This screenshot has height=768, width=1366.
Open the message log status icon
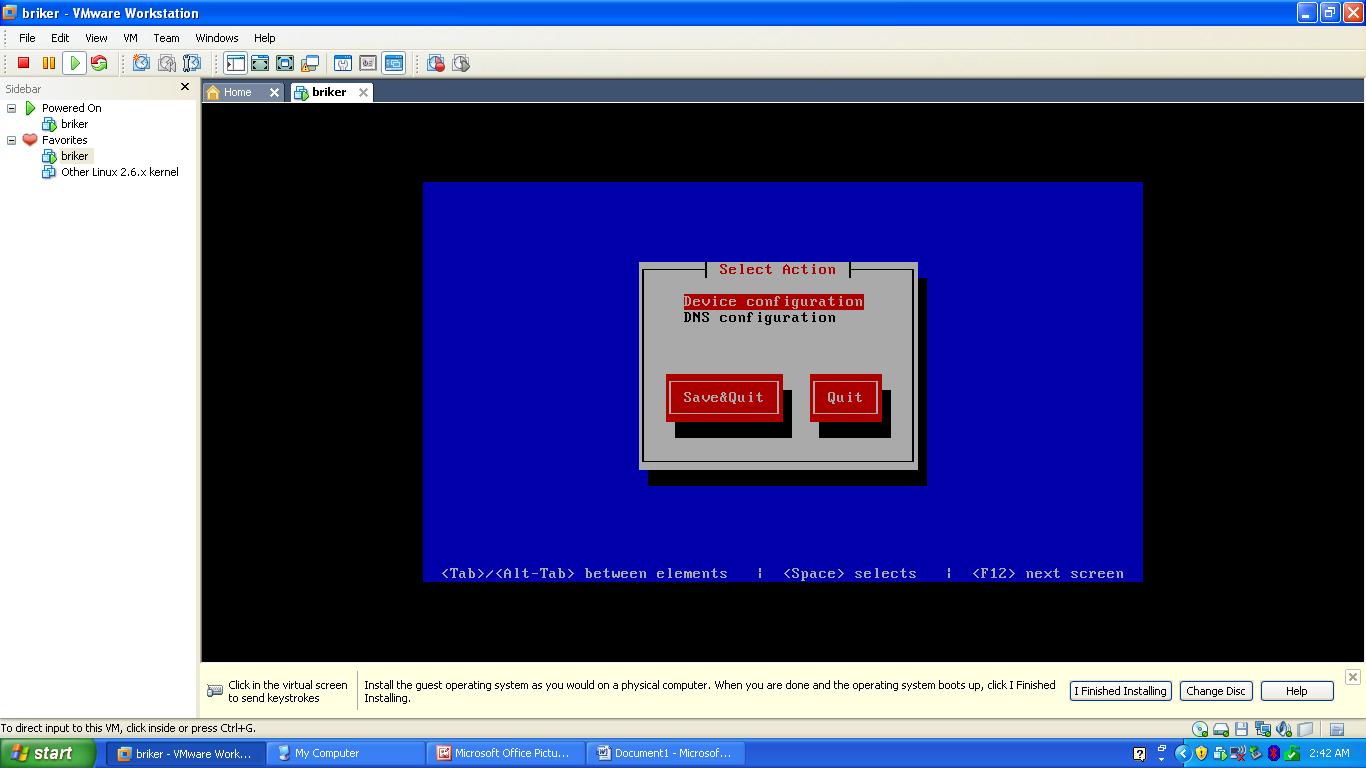(1337, 729)
